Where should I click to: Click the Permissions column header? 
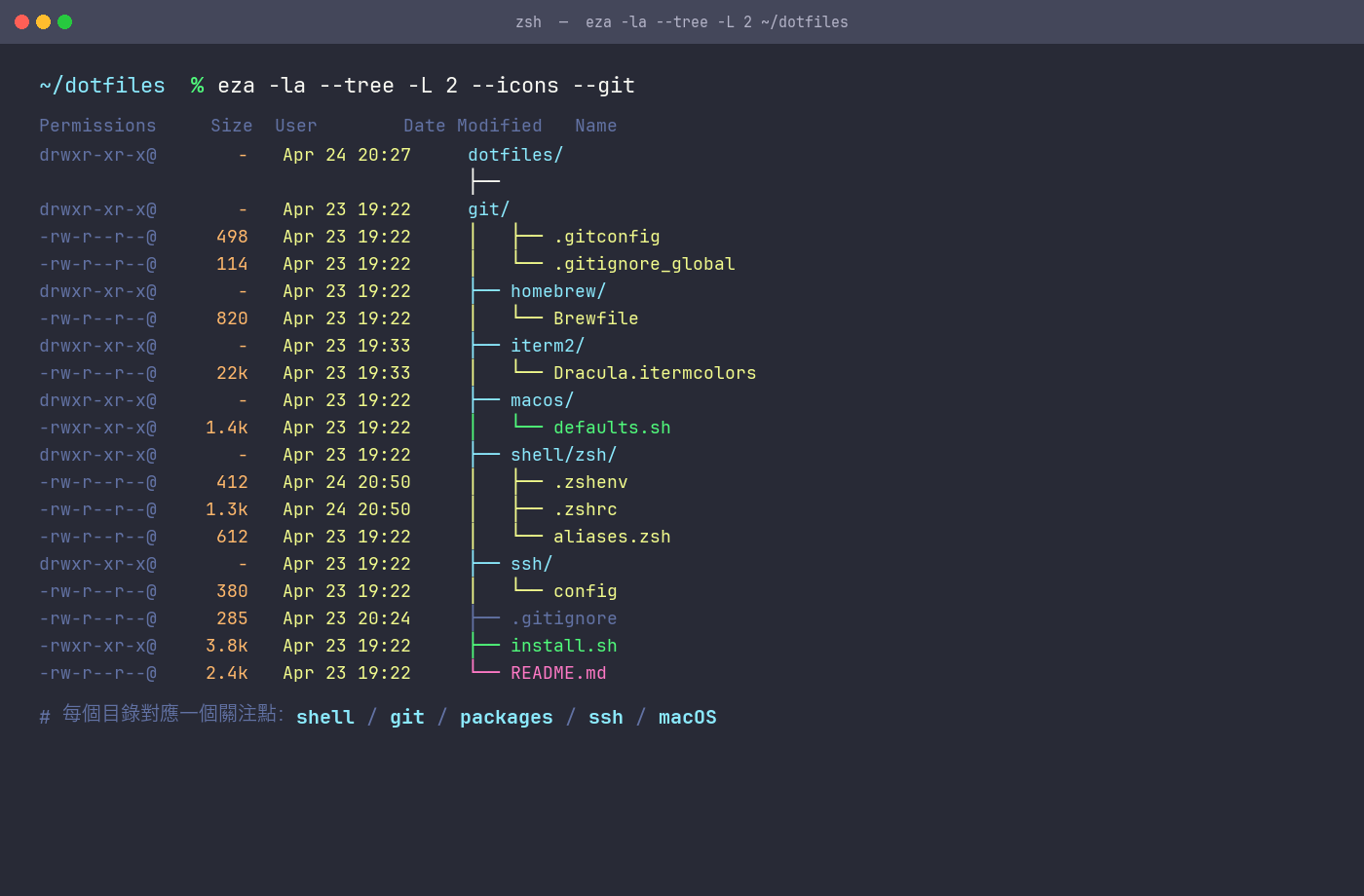(97, 126)
